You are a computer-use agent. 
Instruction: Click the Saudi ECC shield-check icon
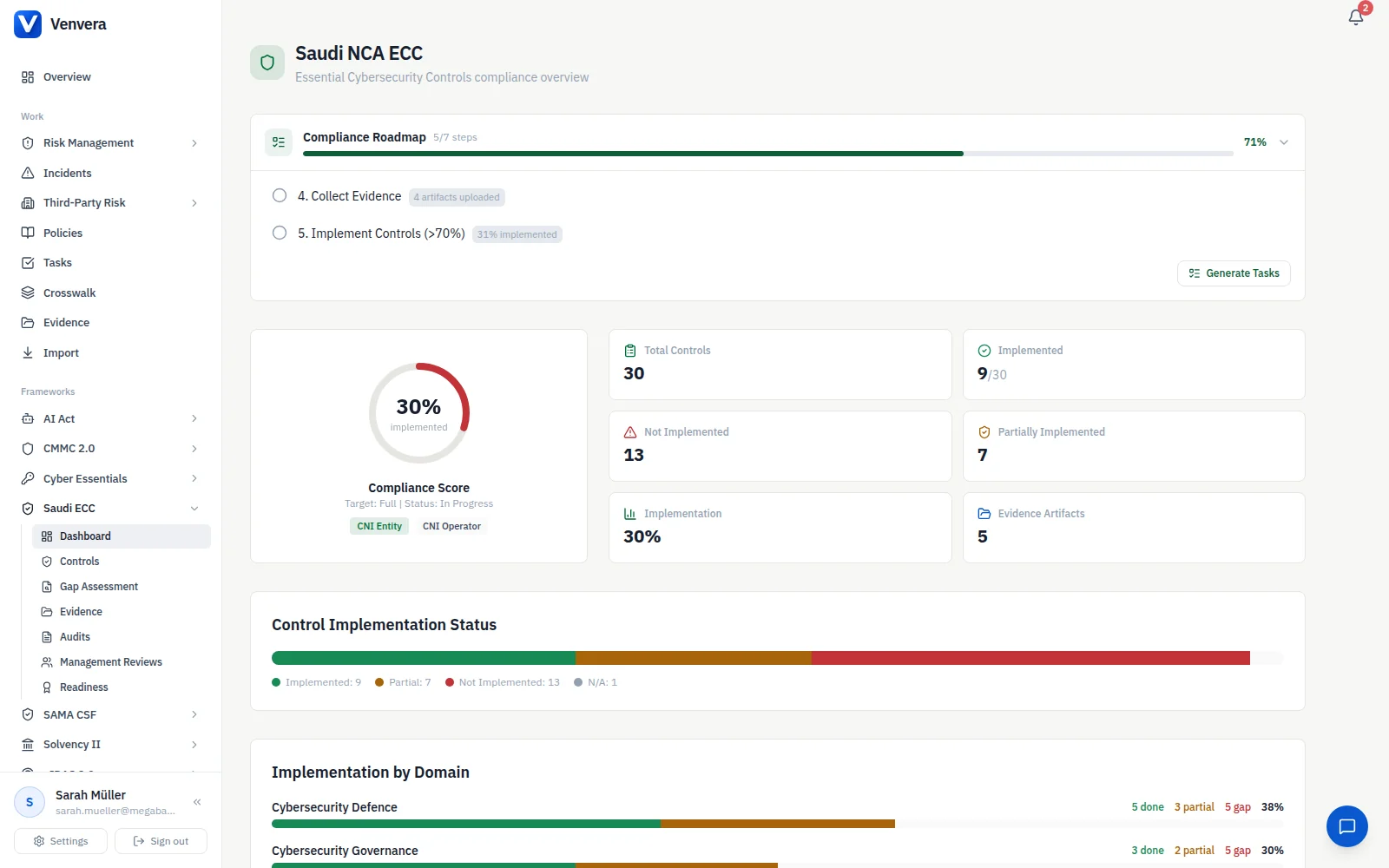pos(28,509)
